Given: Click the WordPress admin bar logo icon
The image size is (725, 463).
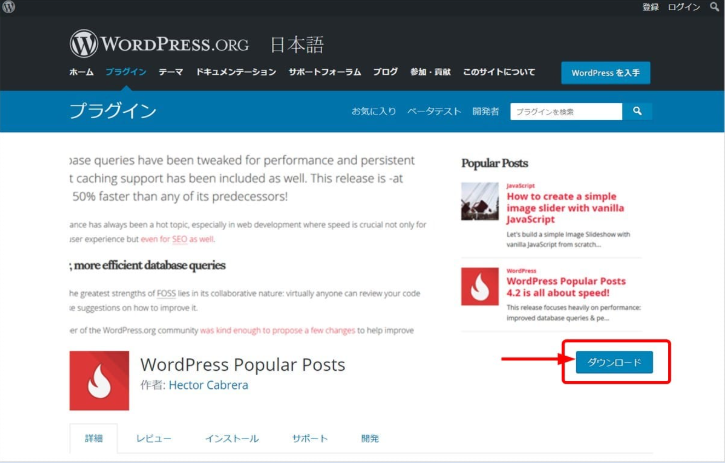Looking at the screenshot, I should (8, 7).
